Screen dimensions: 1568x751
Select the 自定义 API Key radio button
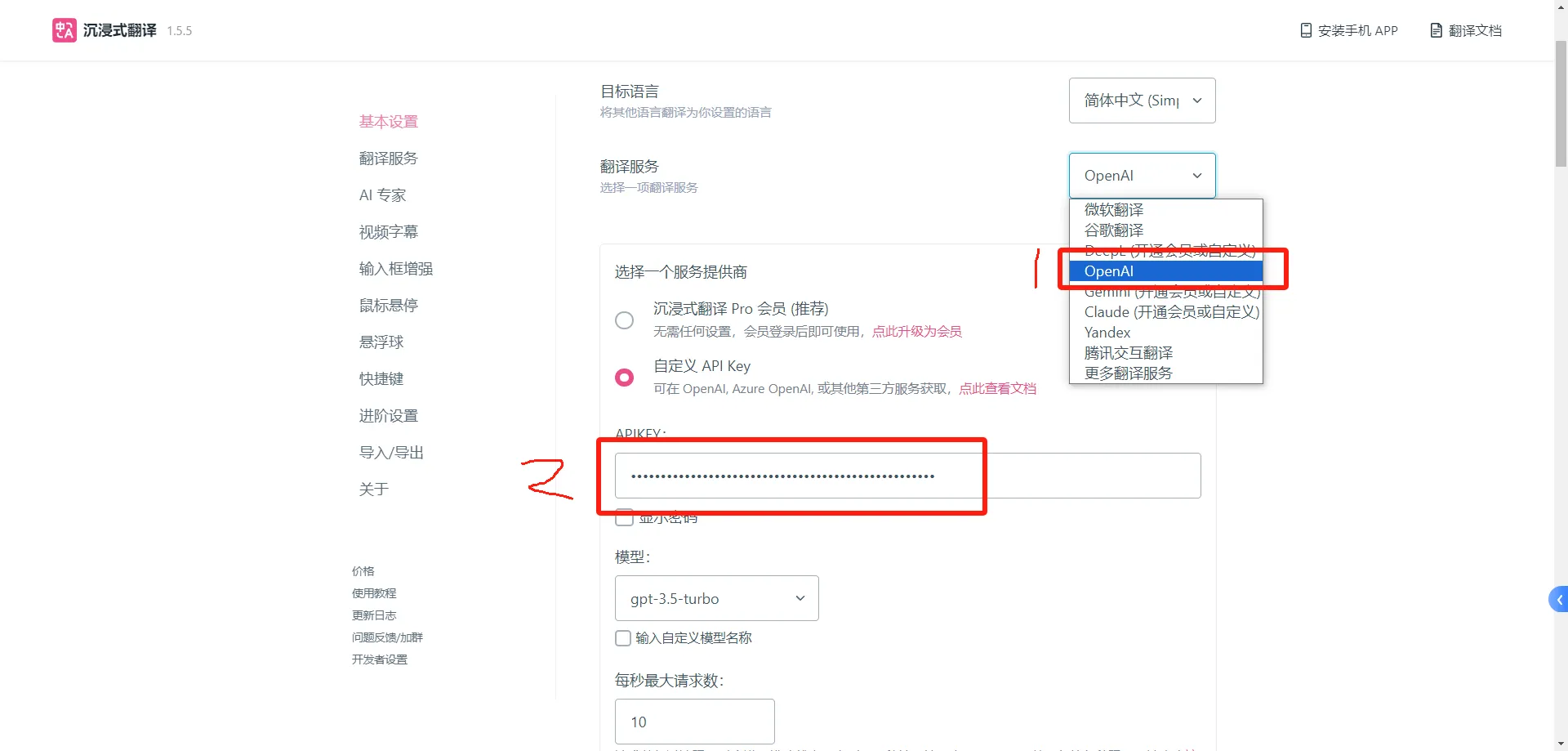pyautogui.click(x=624, y=377)
